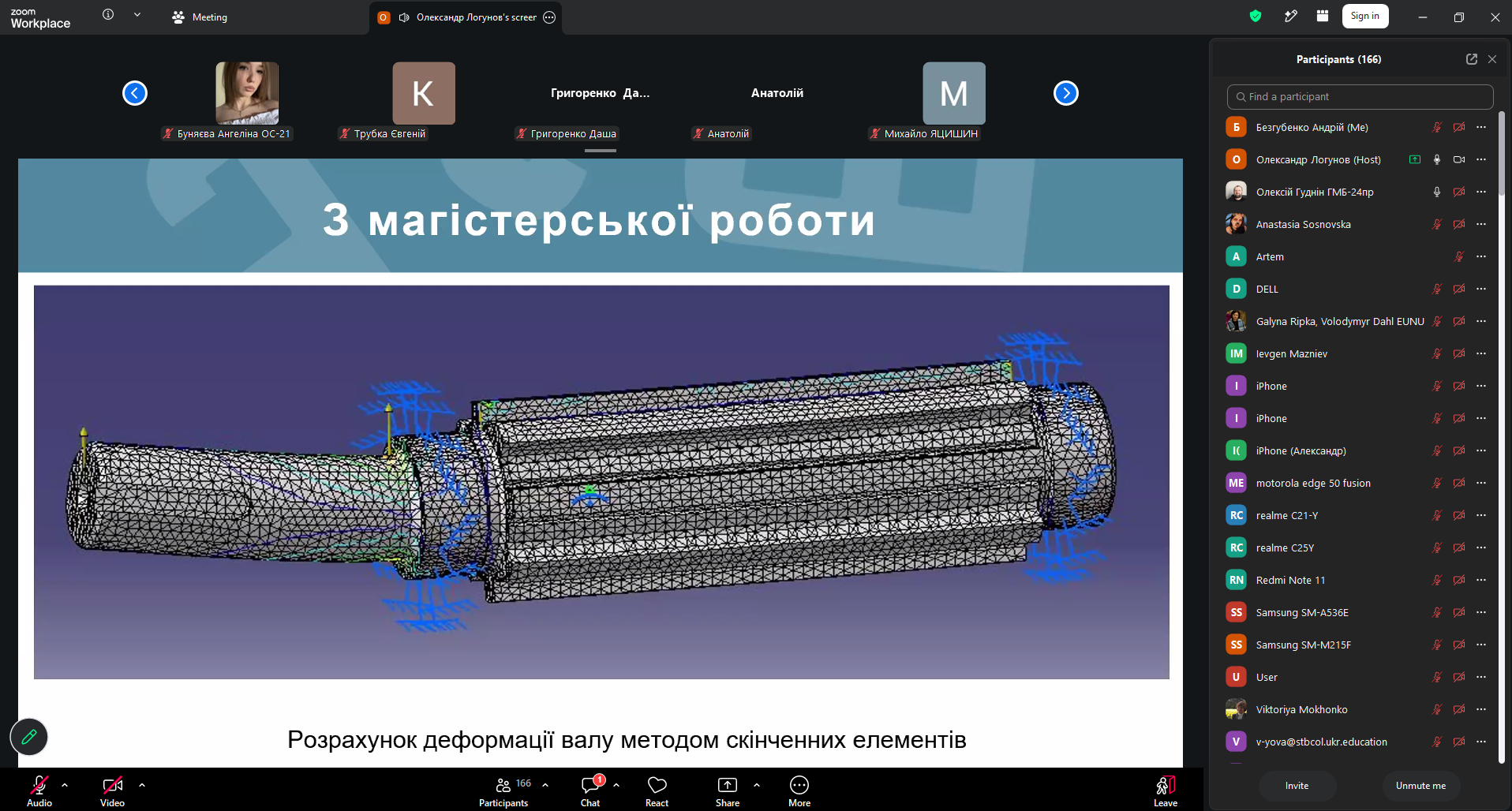Select Трубка Євгеній video tile

[424, 93]
